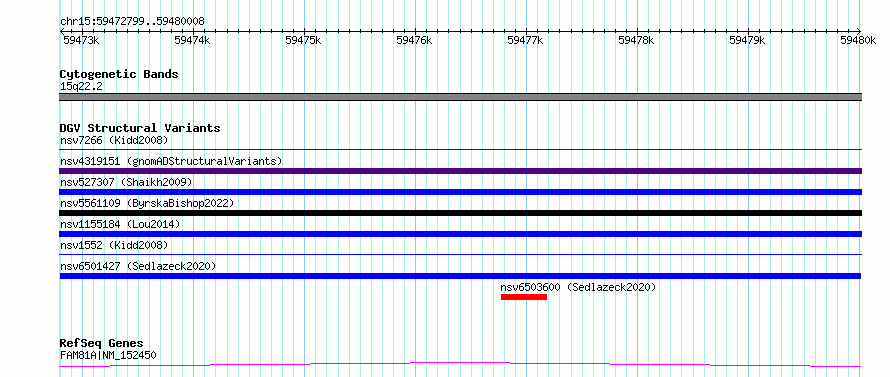Click the pink FAM81A gene line
Viewport: 890px width, 377px height.
click(460, 364)
